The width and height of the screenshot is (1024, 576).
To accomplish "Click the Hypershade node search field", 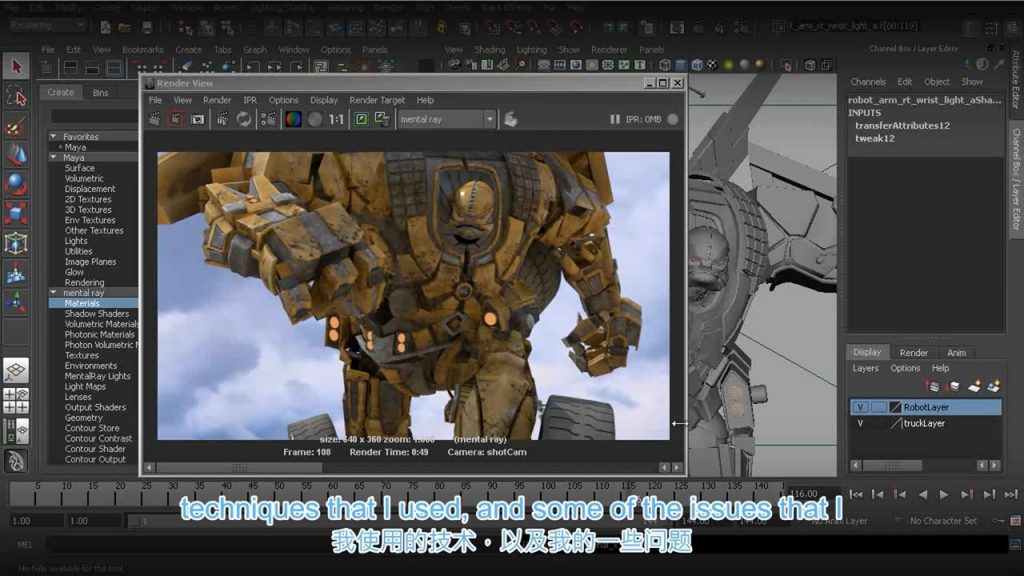I will point(94,116).
